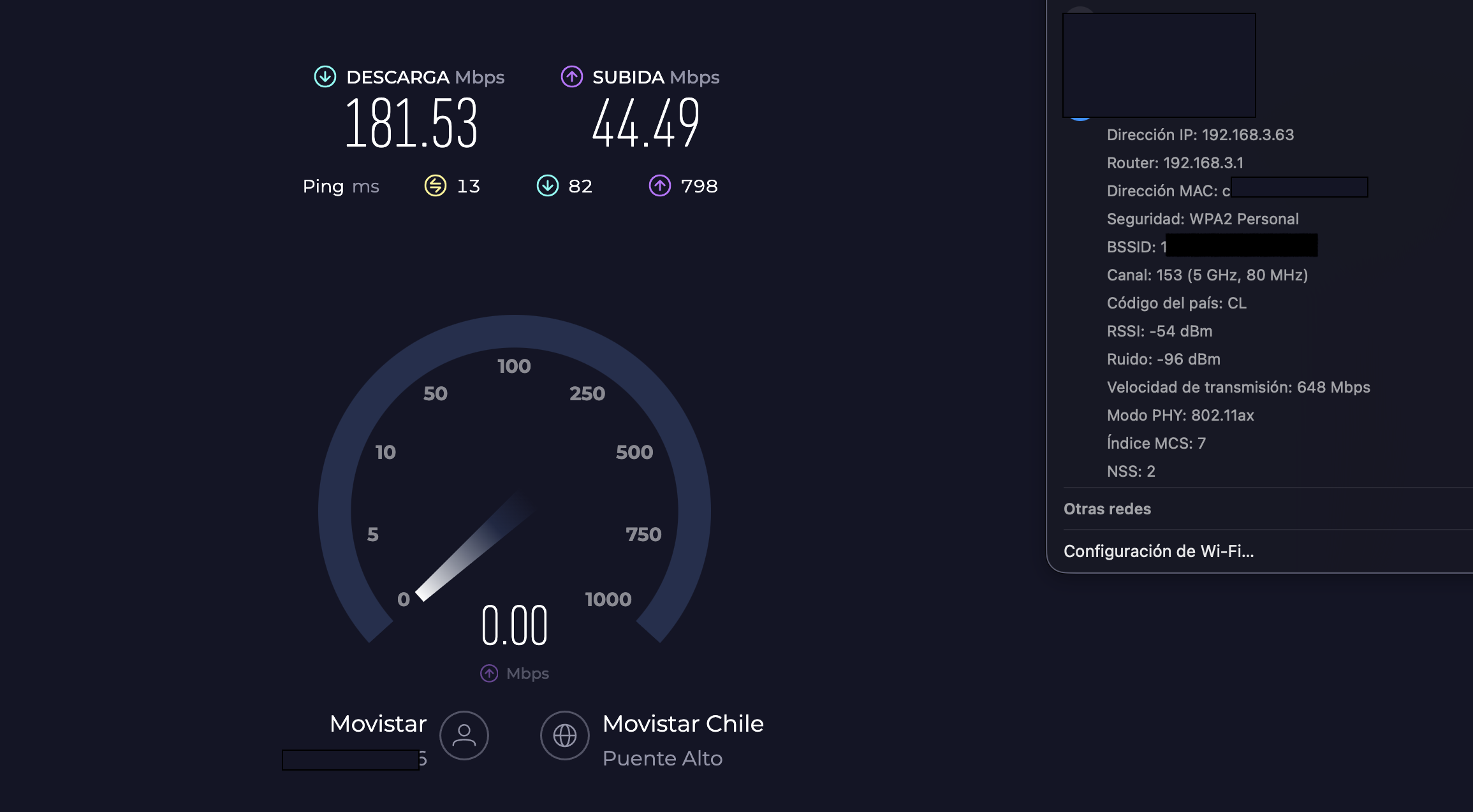Click the Dirección IP line in Wi-Fi panel
This screenshot has width=1473, height=812.
(x=1200, y=135)
